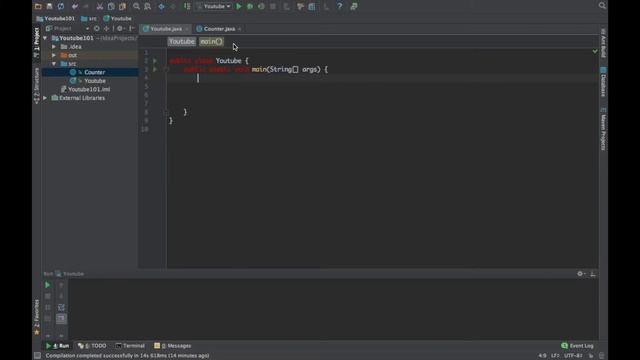The image size is (640, 360).
Task: Hide the Run panel with hide icon
Action: pyautogui.click(x=593, y=274)
